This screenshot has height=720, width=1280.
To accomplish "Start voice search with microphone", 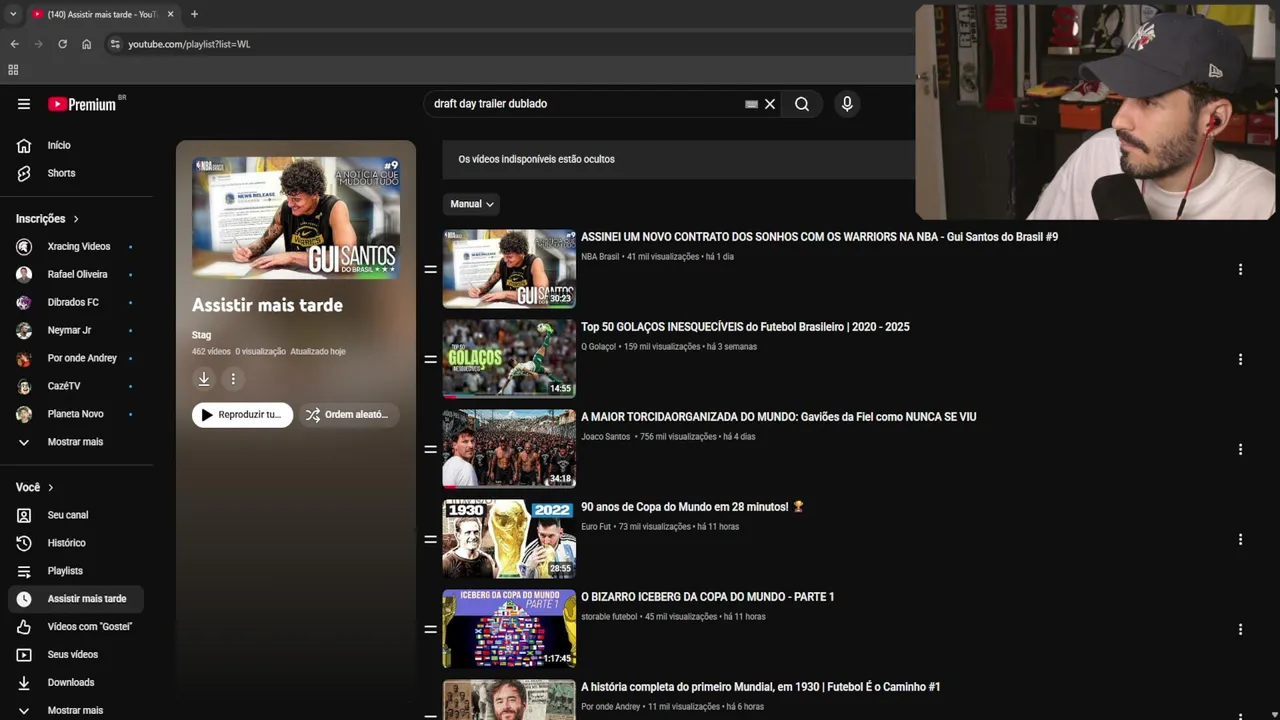I will point(847,104).
